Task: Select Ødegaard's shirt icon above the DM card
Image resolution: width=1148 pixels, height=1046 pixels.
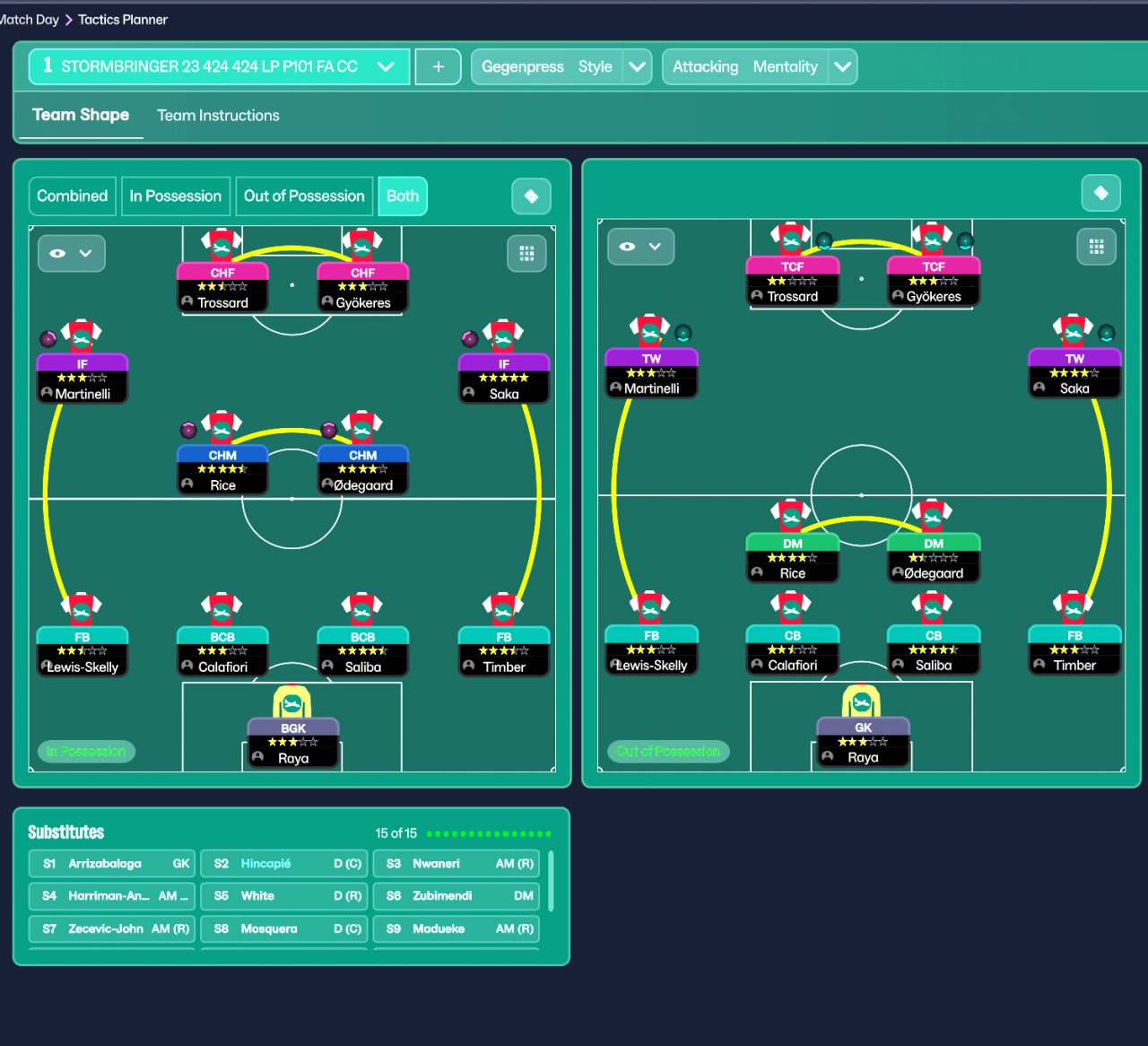Action: click(933, 516)
